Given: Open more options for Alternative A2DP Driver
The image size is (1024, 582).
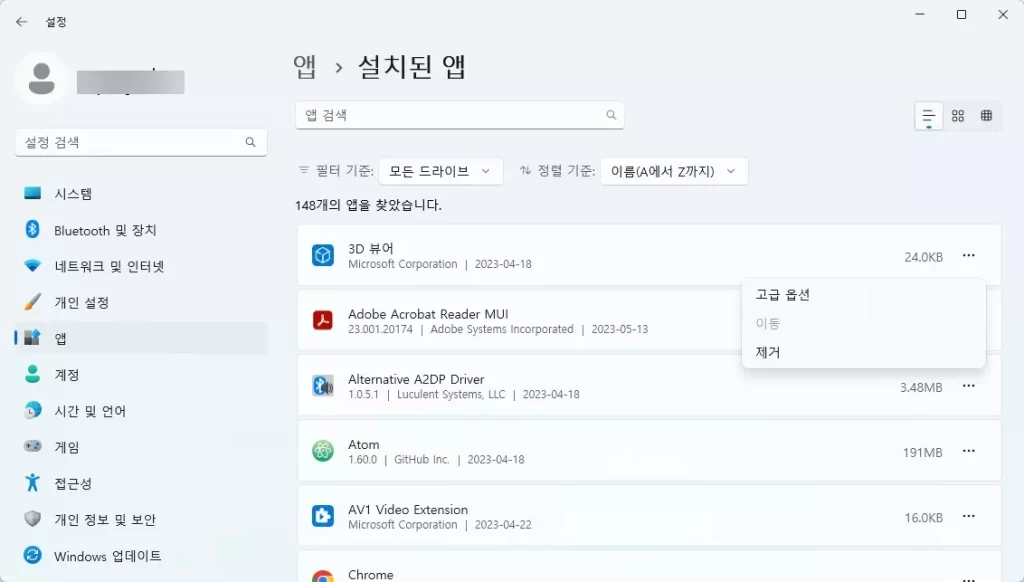Looking at the screenshot, I should [x=968, y=386].
